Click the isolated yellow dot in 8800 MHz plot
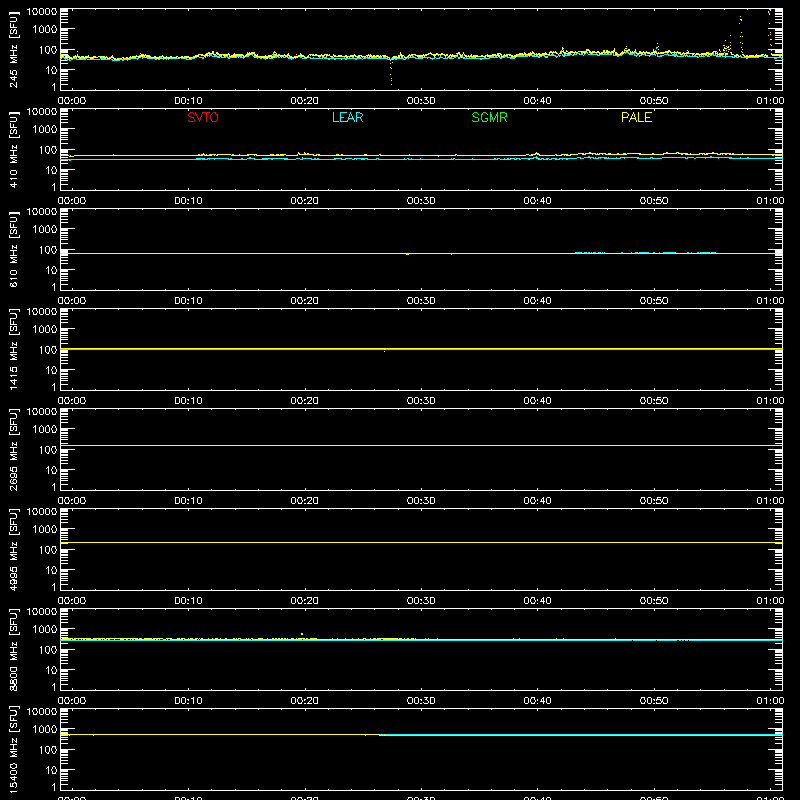The height and width of the screenshot is (800, 800). pos(302,634)
